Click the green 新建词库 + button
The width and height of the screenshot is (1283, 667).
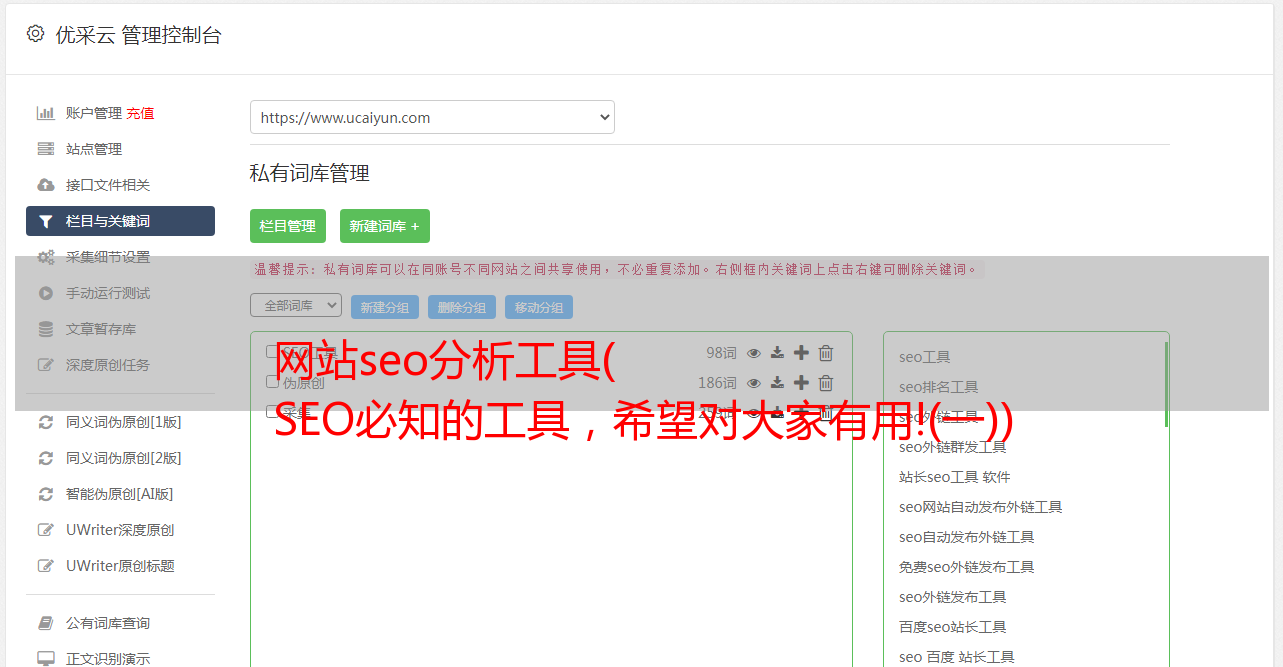[x=385, y=226]
